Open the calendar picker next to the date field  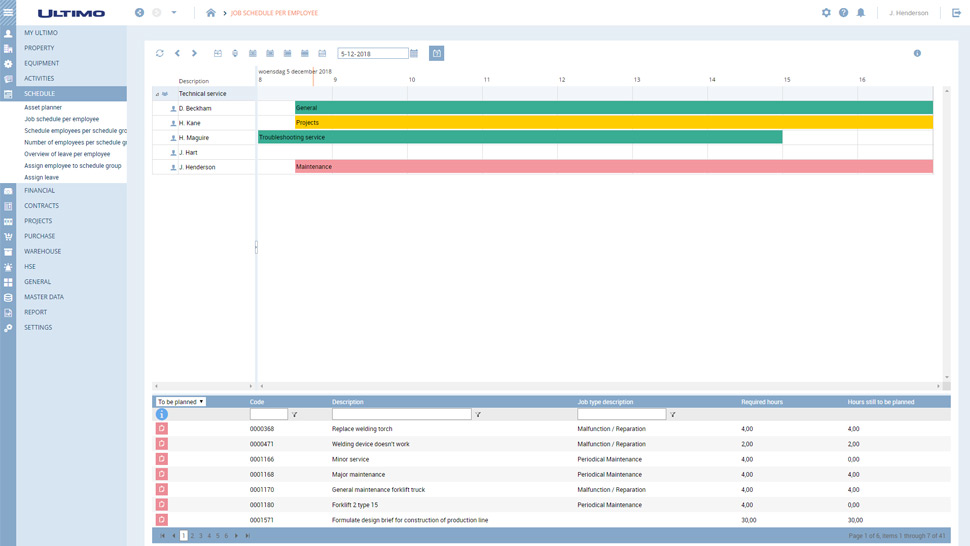coord(415,53)
